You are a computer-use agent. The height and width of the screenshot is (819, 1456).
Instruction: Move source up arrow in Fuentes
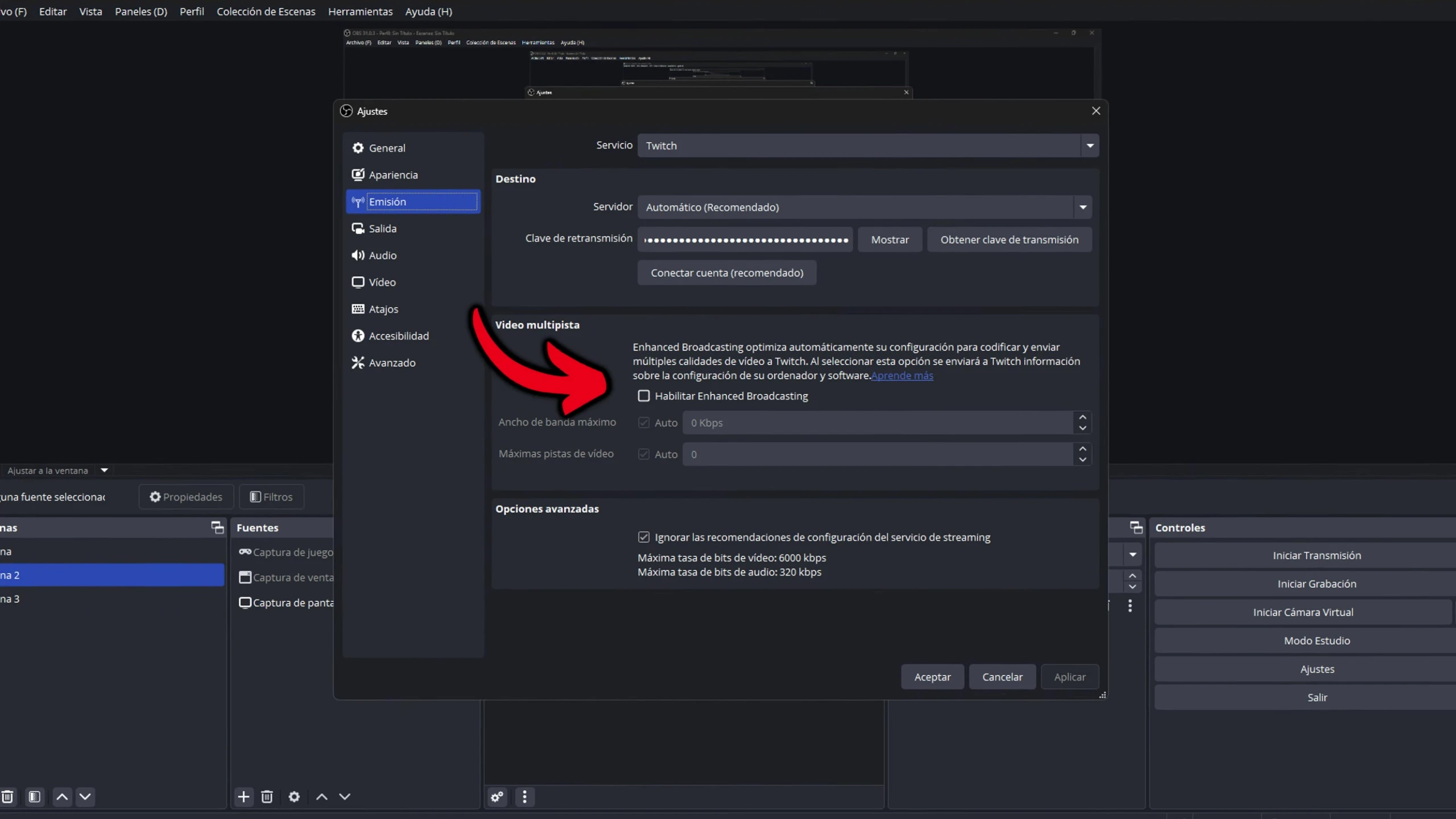[x=322, y=797]
